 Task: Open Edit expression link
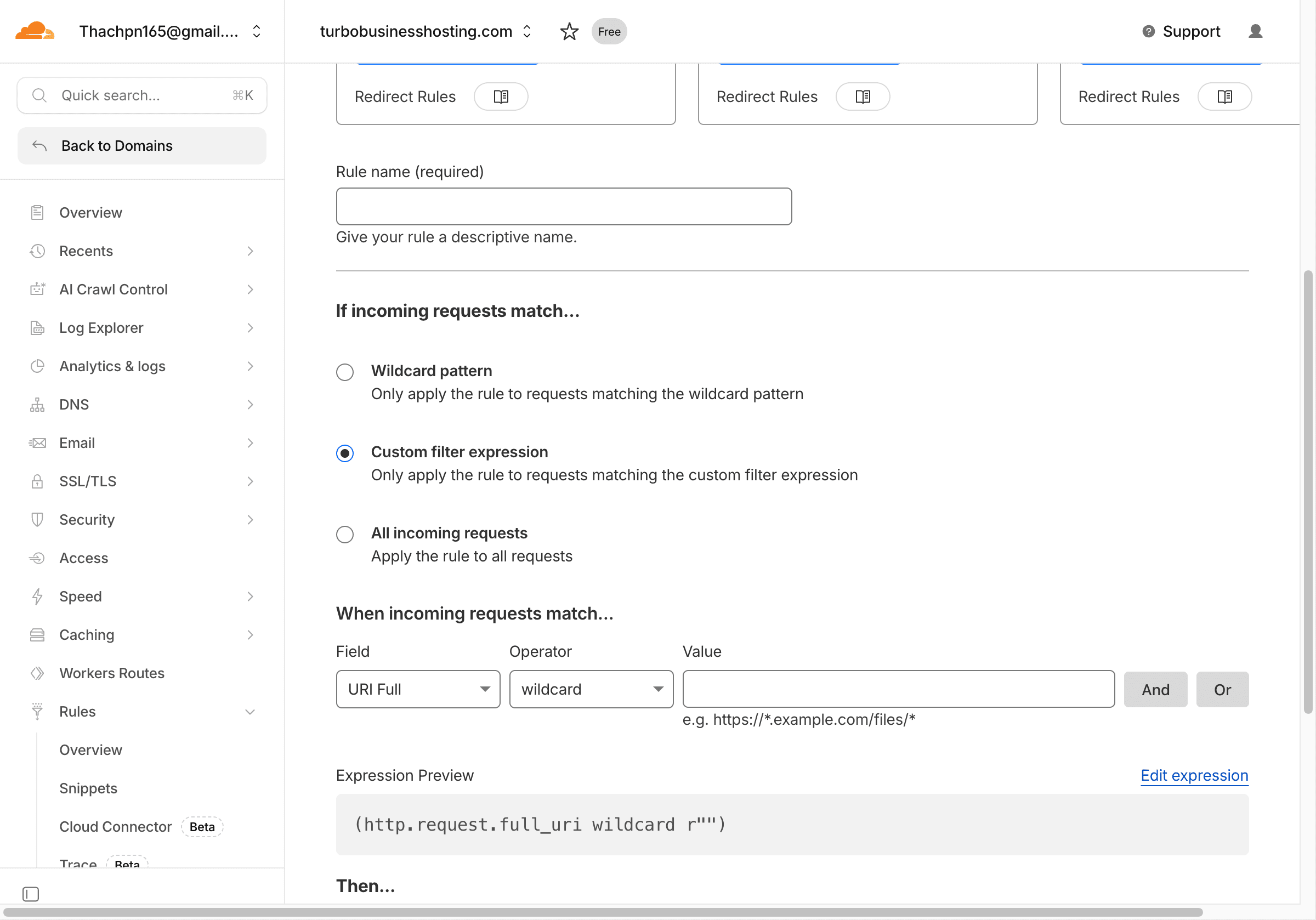[x=1194, y=776]
